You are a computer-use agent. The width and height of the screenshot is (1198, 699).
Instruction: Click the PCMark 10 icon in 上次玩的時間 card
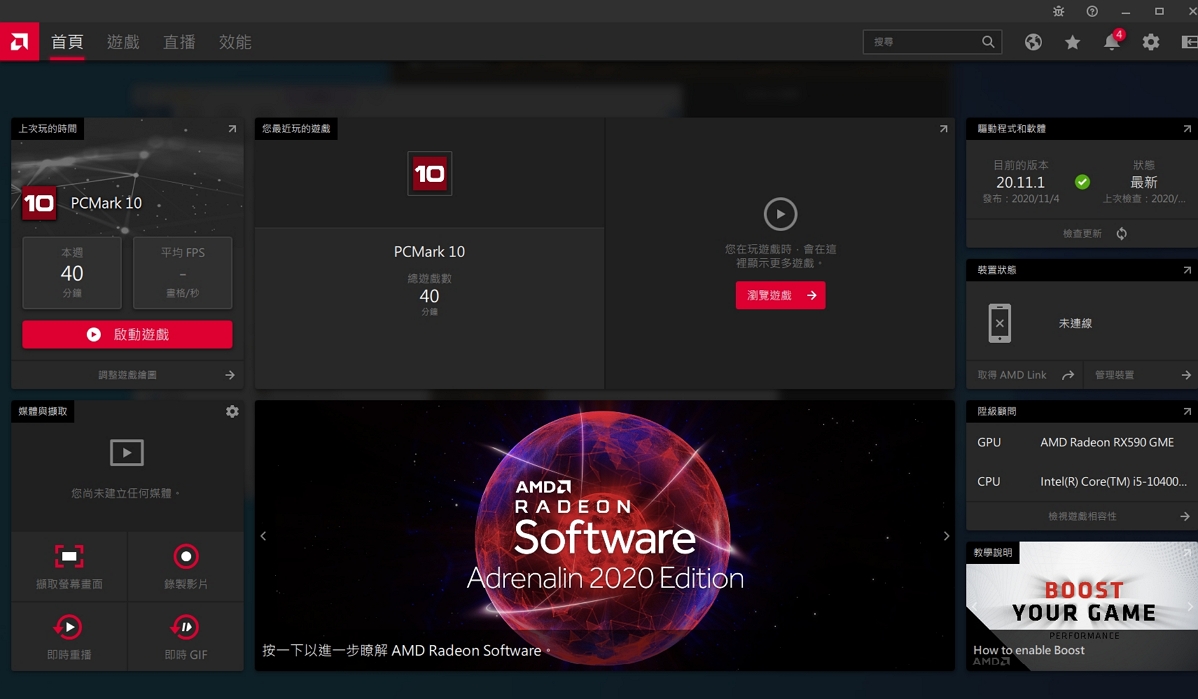(x=39, y=203)
